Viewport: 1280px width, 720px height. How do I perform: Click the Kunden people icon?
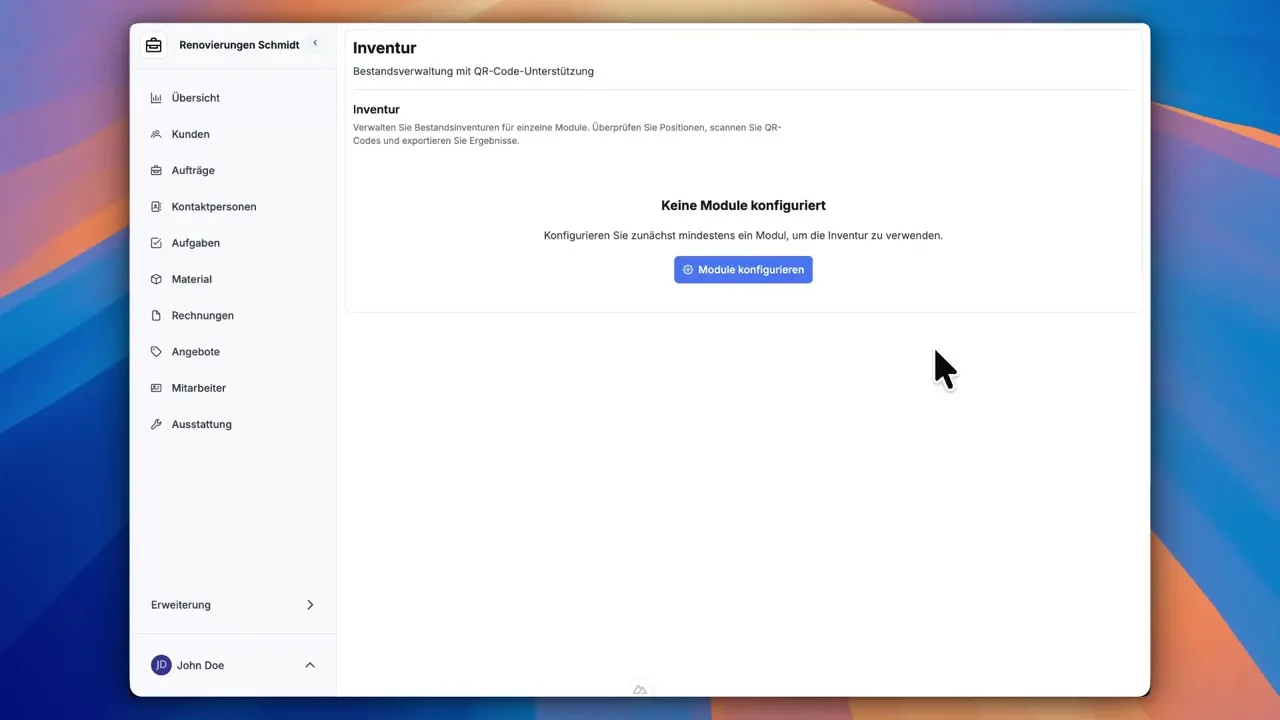coord(156,134)
